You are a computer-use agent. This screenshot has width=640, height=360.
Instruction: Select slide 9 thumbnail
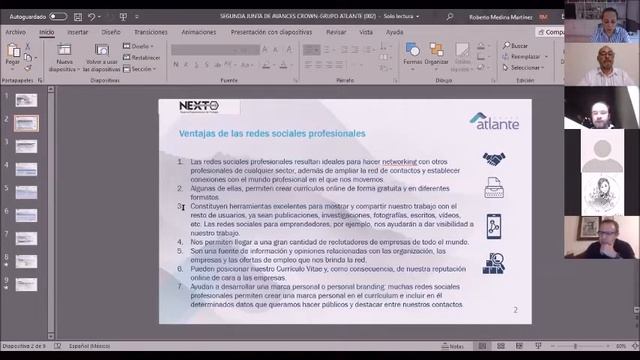pyautogui.click(x=26, y=284)
